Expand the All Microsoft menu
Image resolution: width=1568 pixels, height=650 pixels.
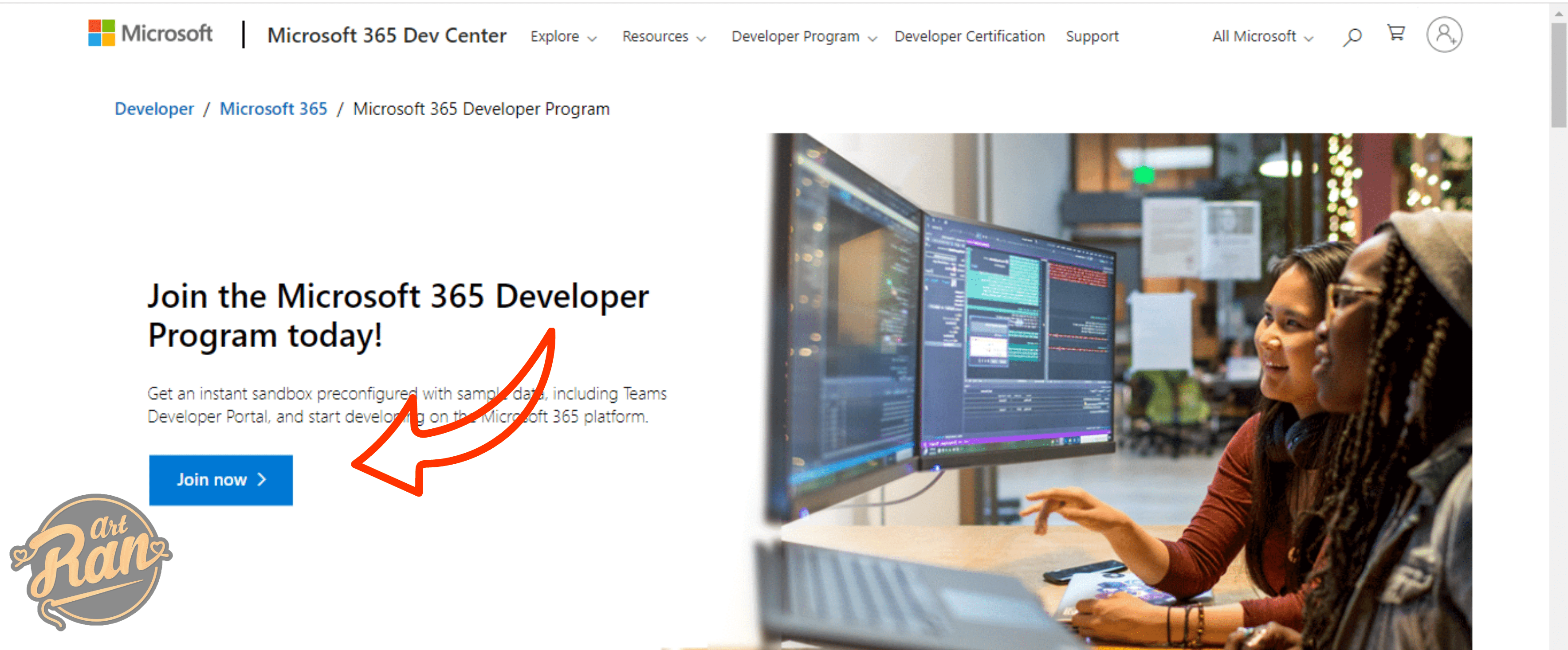click(1262, 36)
